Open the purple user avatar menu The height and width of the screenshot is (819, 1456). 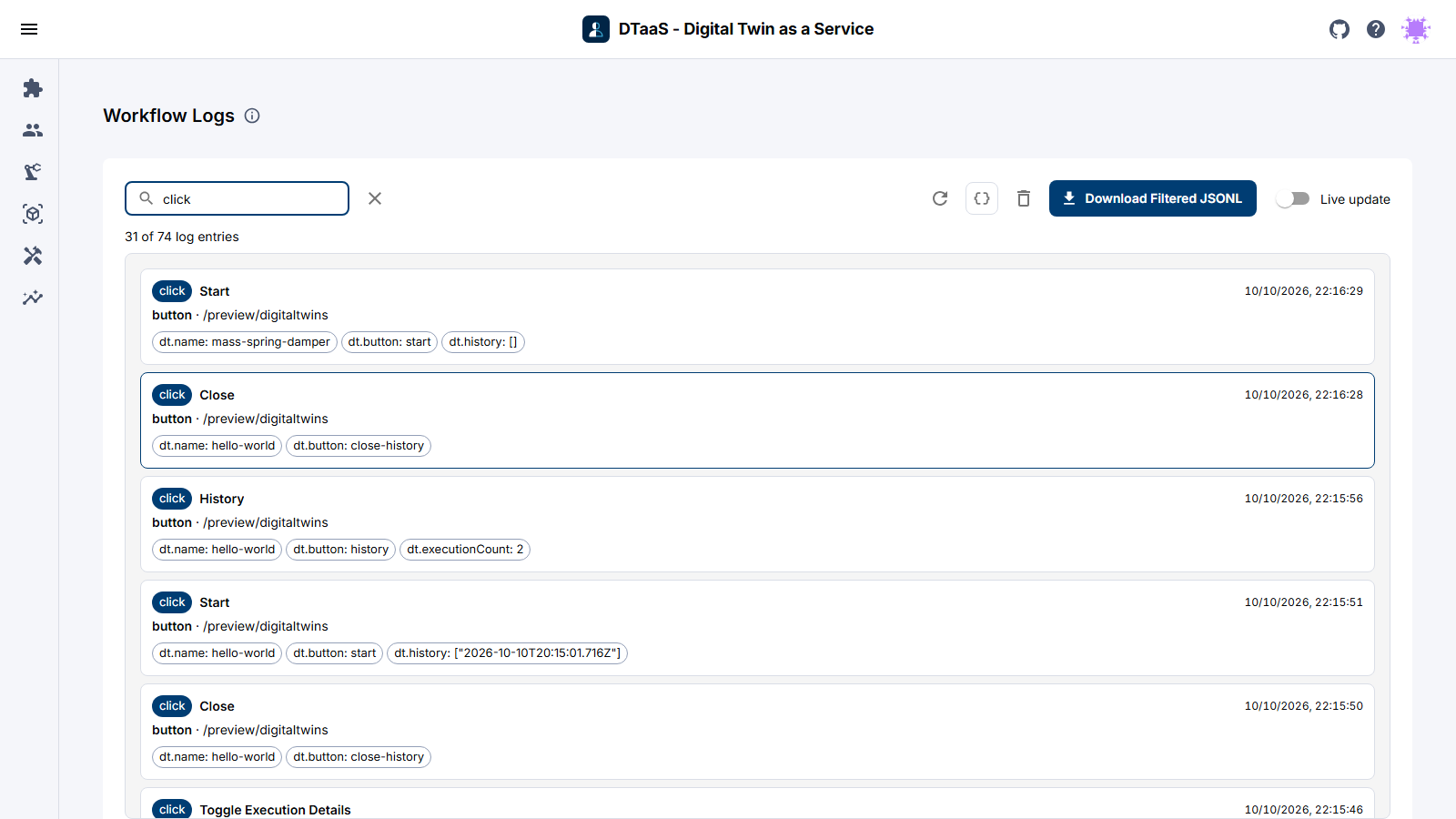click(1416, 29)
